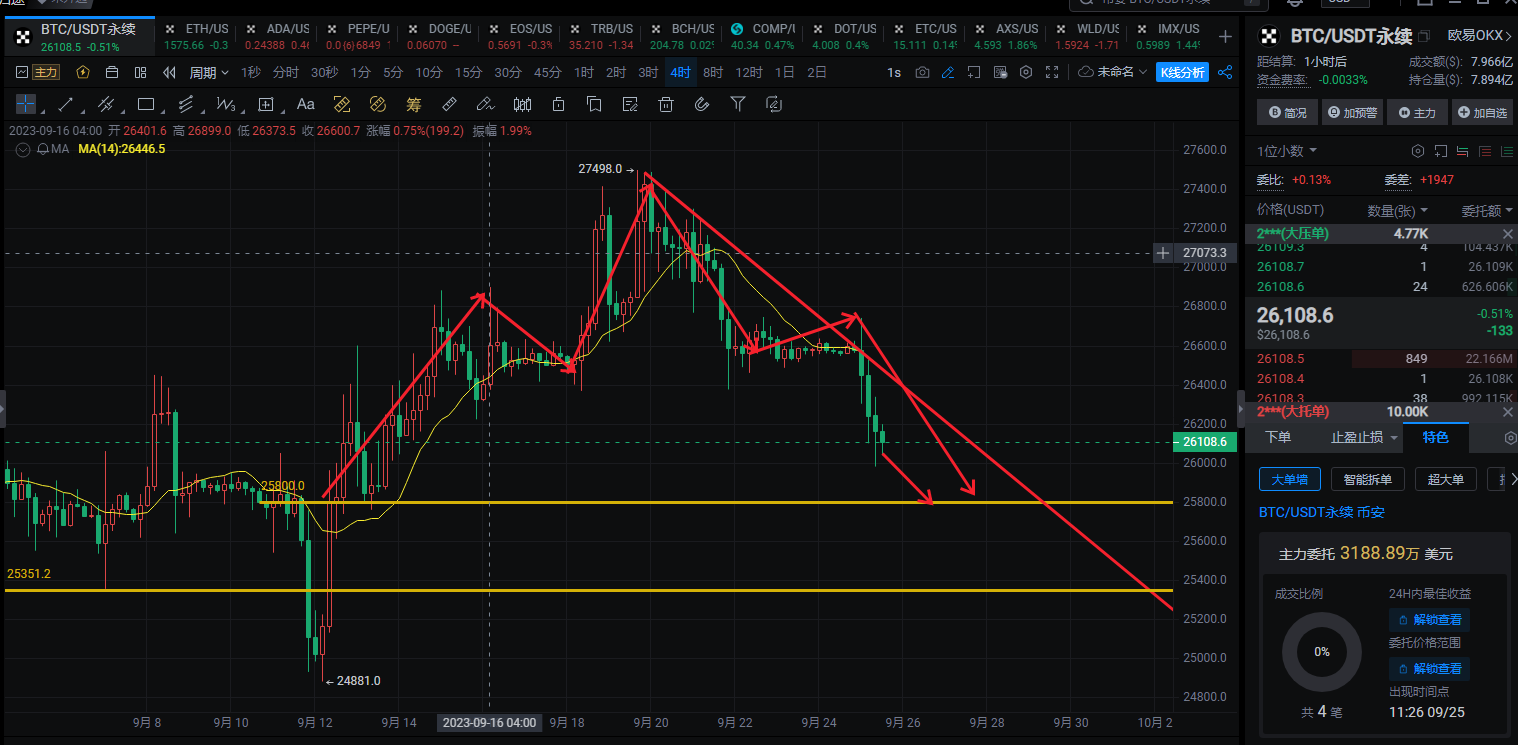Click the share icon beside K线分析

[1225, 72]
